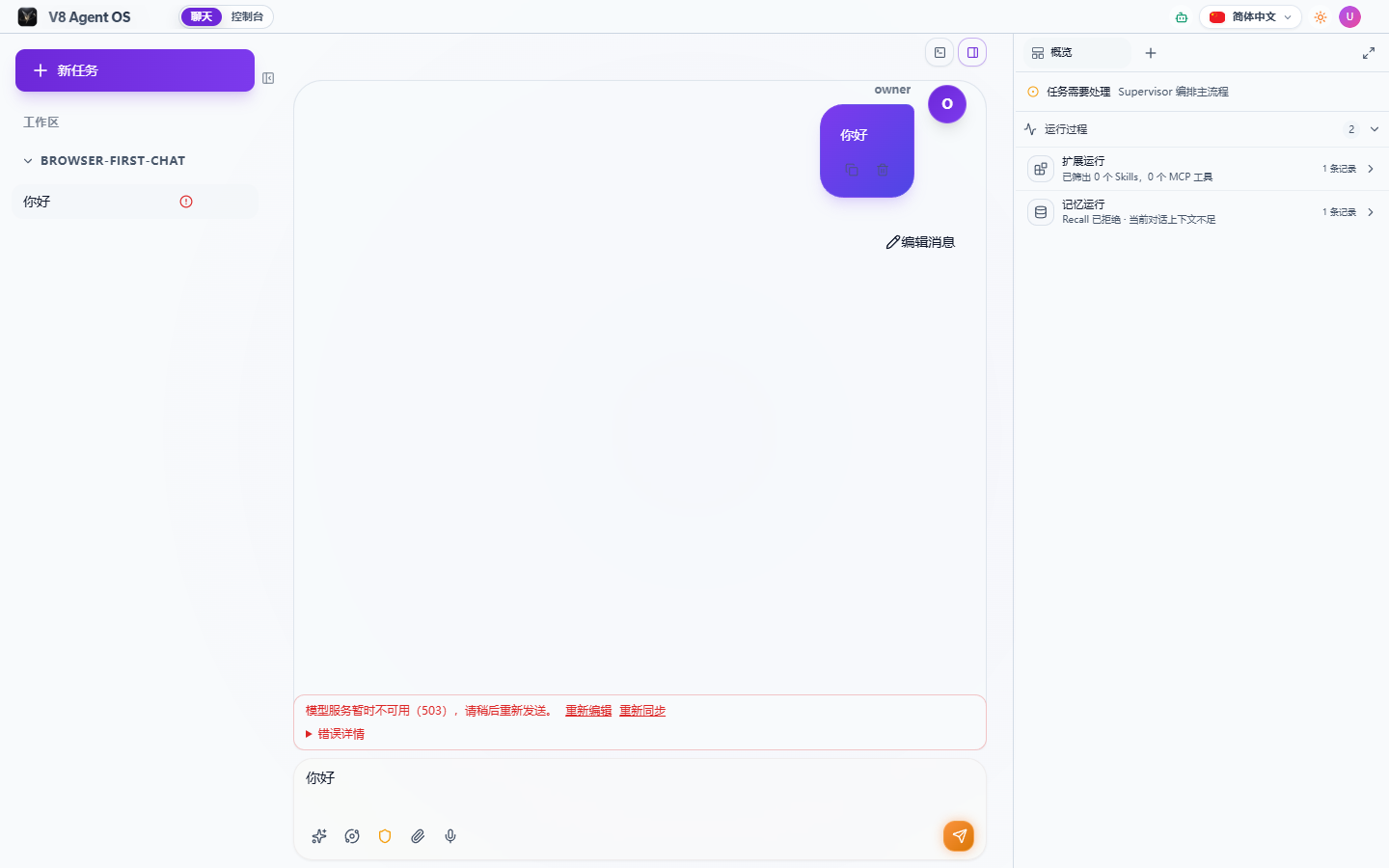1389x868 pixels.
Task: Select the 概览 tab in right panel
Action: 1076,53
